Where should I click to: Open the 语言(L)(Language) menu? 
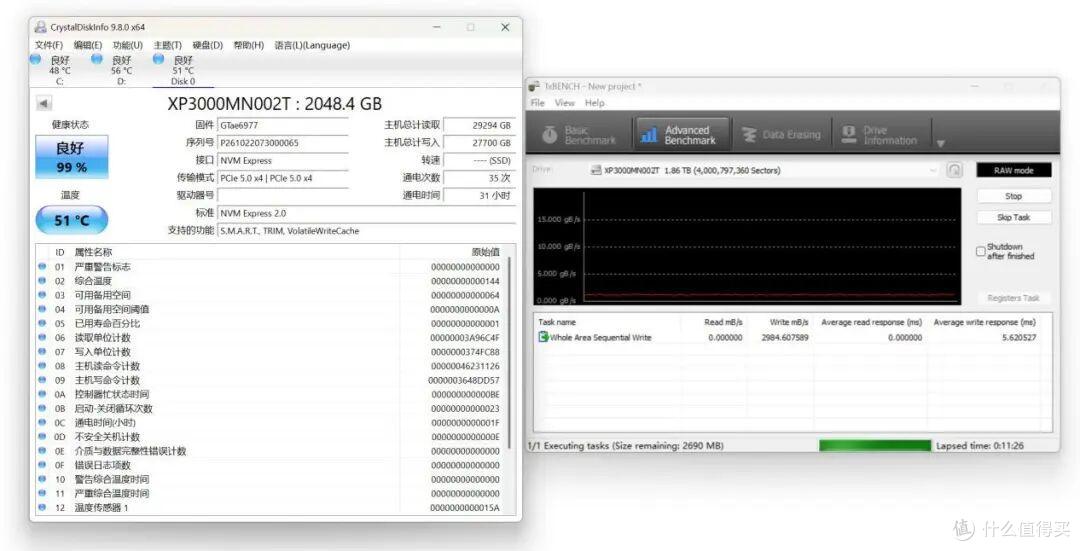[x=312, y=45]
